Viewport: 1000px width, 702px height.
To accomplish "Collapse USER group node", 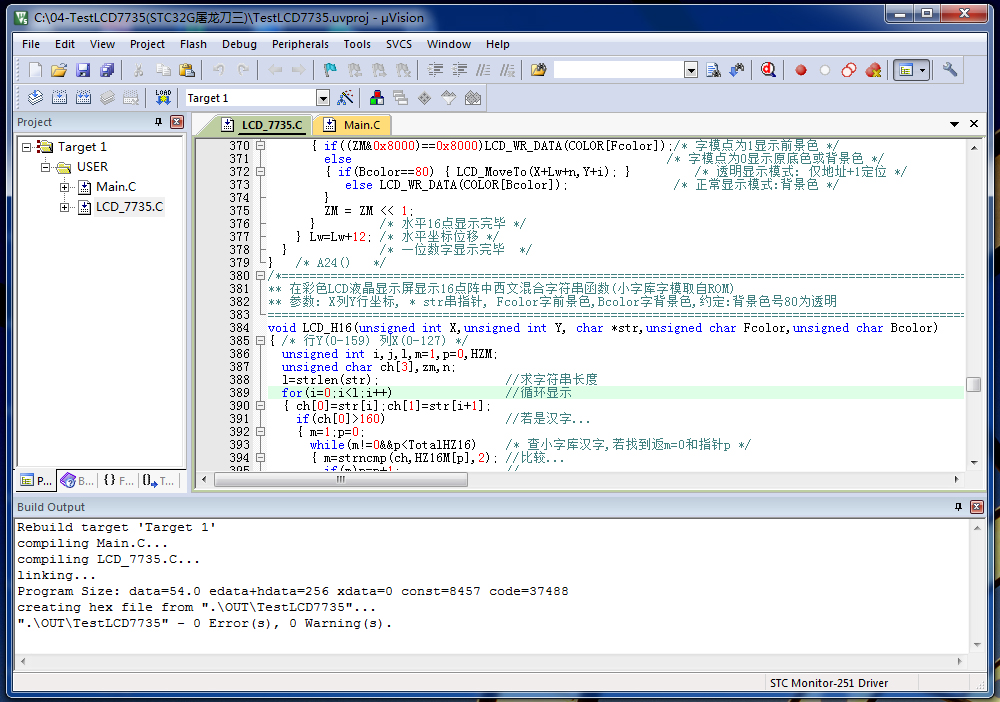I will point(45,167).
